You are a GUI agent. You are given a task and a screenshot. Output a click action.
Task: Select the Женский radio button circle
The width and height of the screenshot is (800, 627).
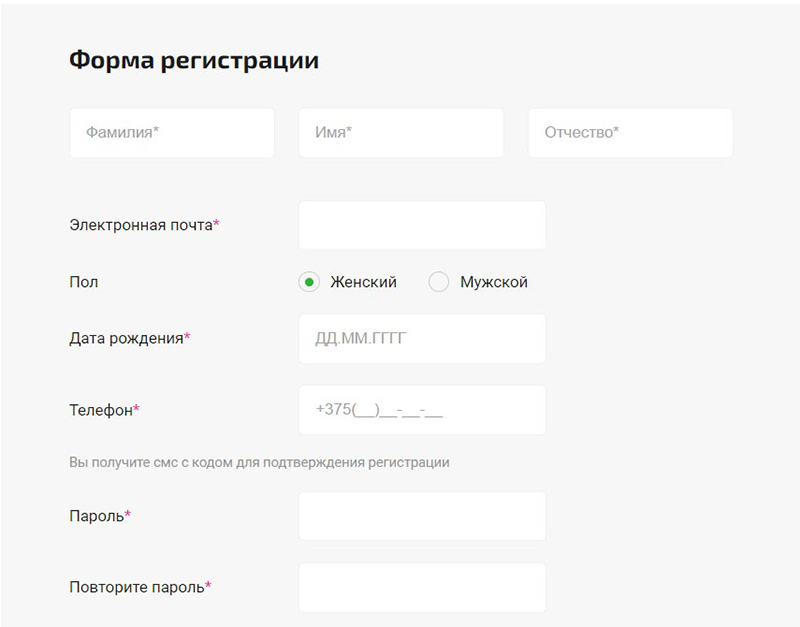(x=309, y=282)
